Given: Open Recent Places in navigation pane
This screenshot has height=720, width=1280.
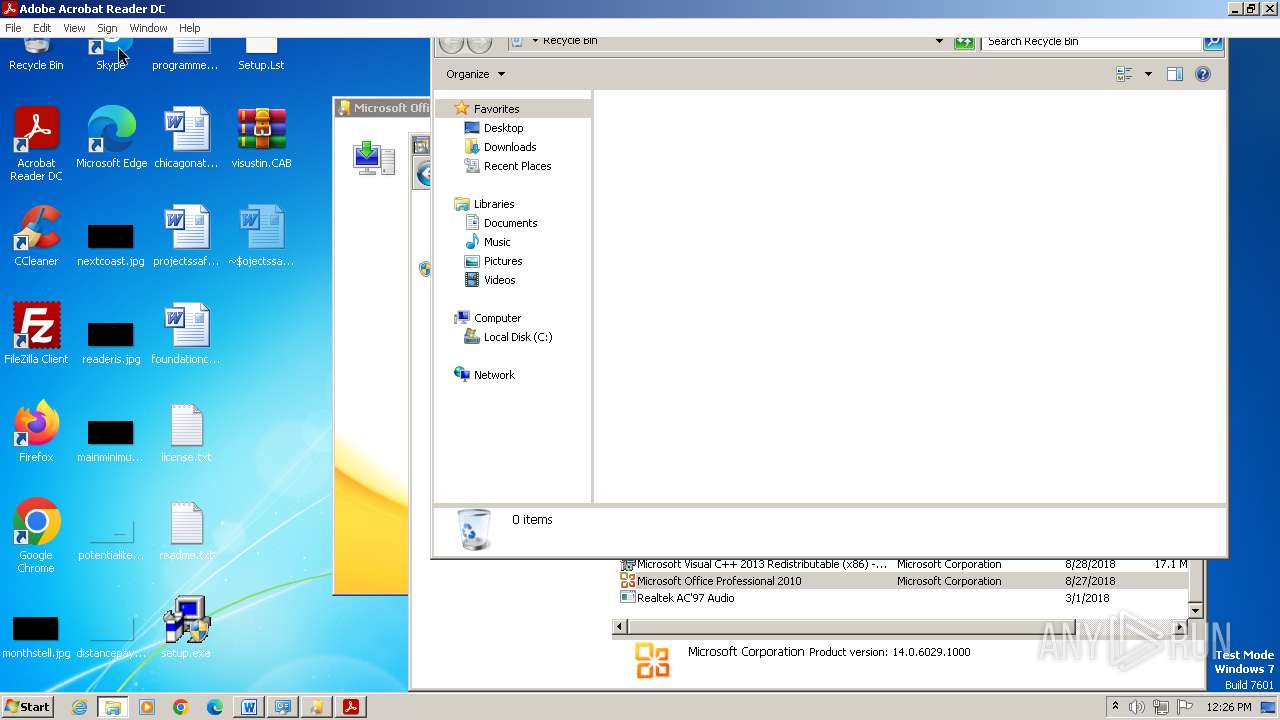Looking at the screenshot, I should (517, 166).
